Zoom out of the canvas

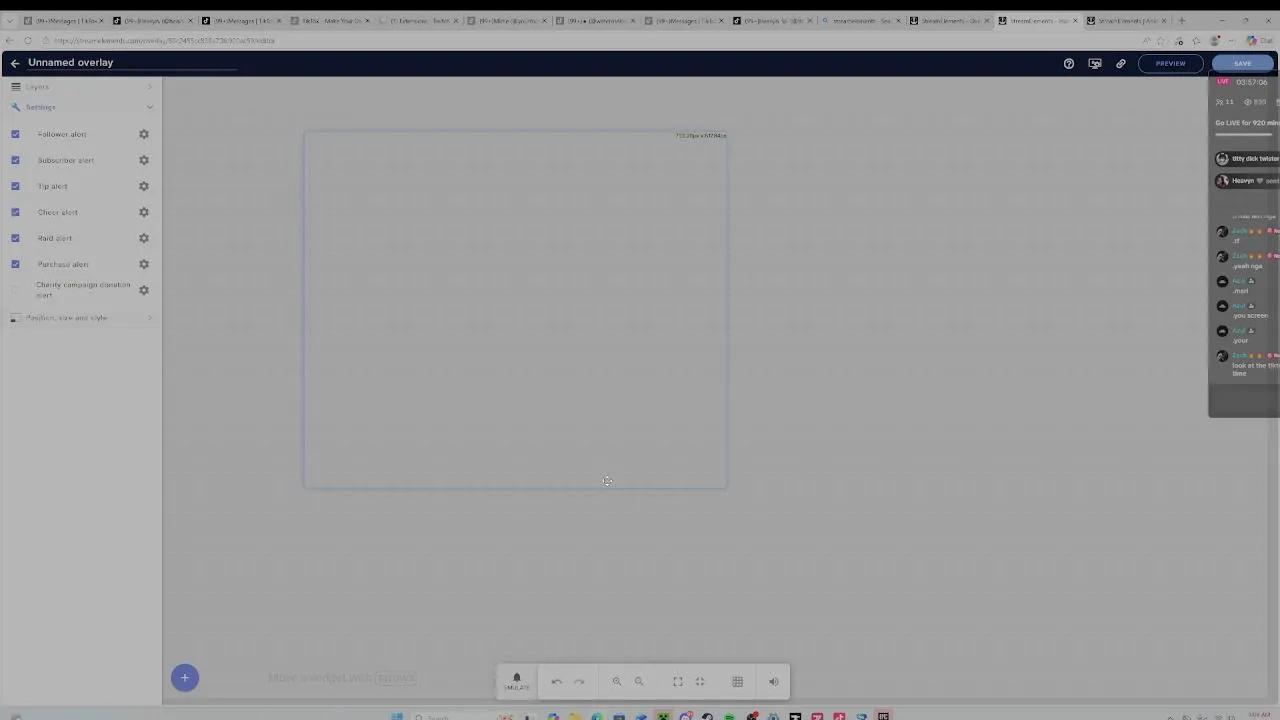639,682
